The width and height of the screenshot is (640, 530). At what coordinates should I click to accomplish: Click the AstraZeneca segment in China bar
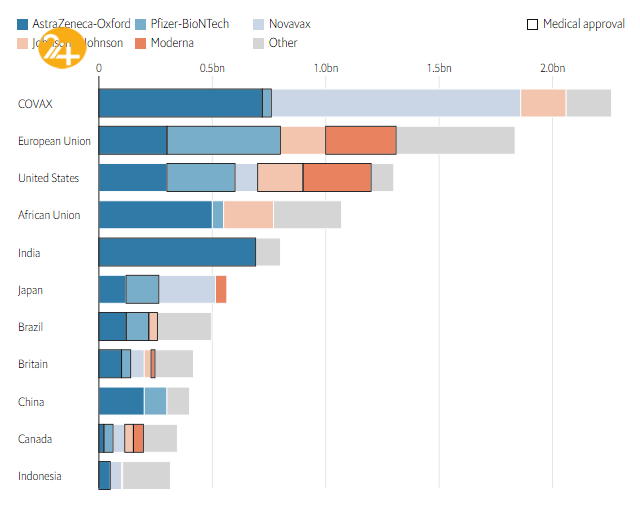121,401
